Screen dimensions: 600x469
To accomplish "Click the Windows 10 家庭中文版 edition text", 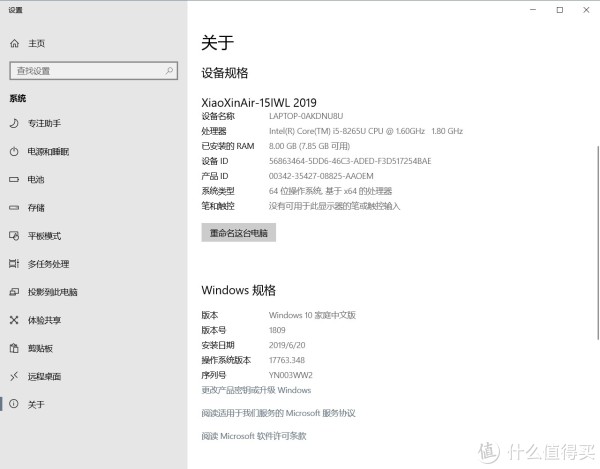I will coord(312,315).
